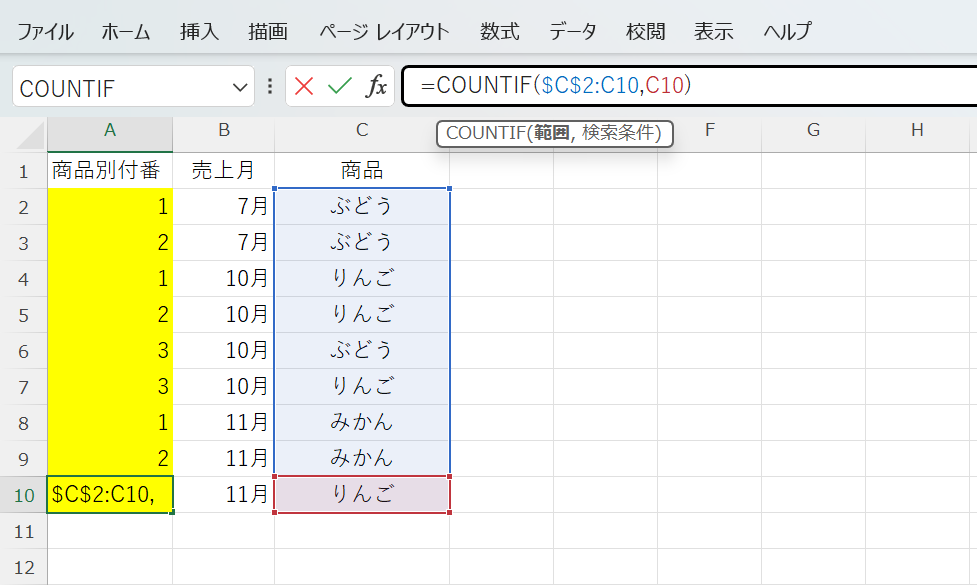Click cell C10 containing りんご
The height and width of the screenshot is (585, 977).
pos(362,494)
